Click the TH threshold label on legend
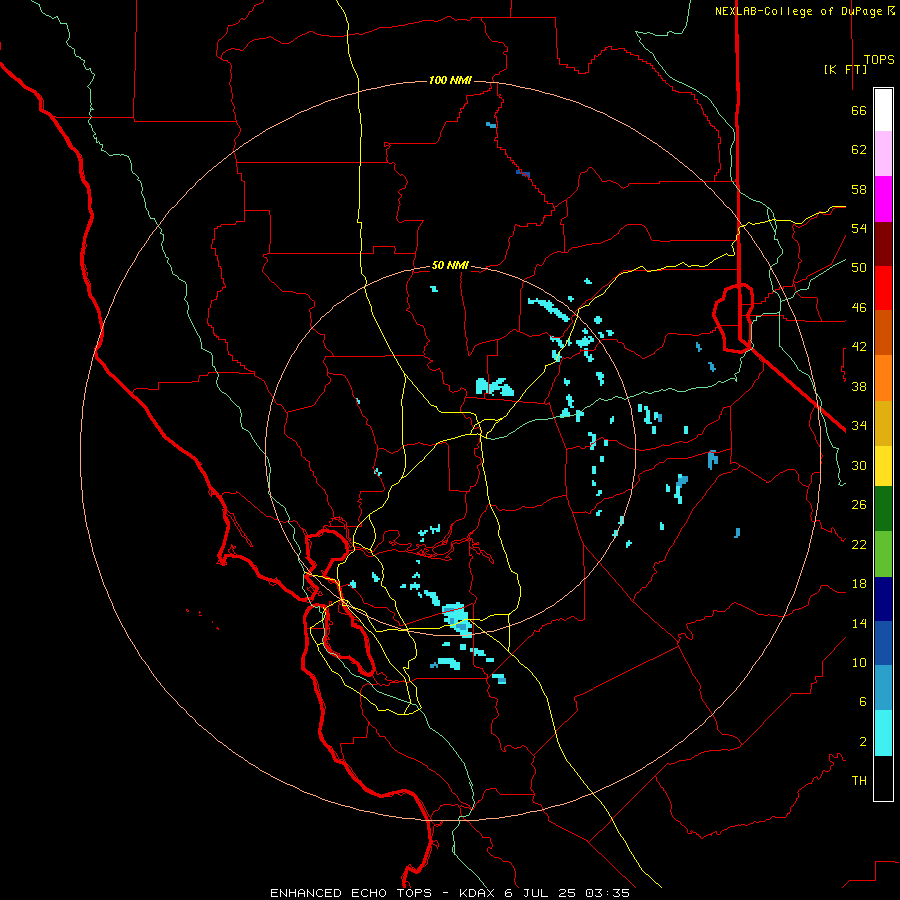Image resolution: width=900 pixels, height=900 pixels. pos(859,781)
